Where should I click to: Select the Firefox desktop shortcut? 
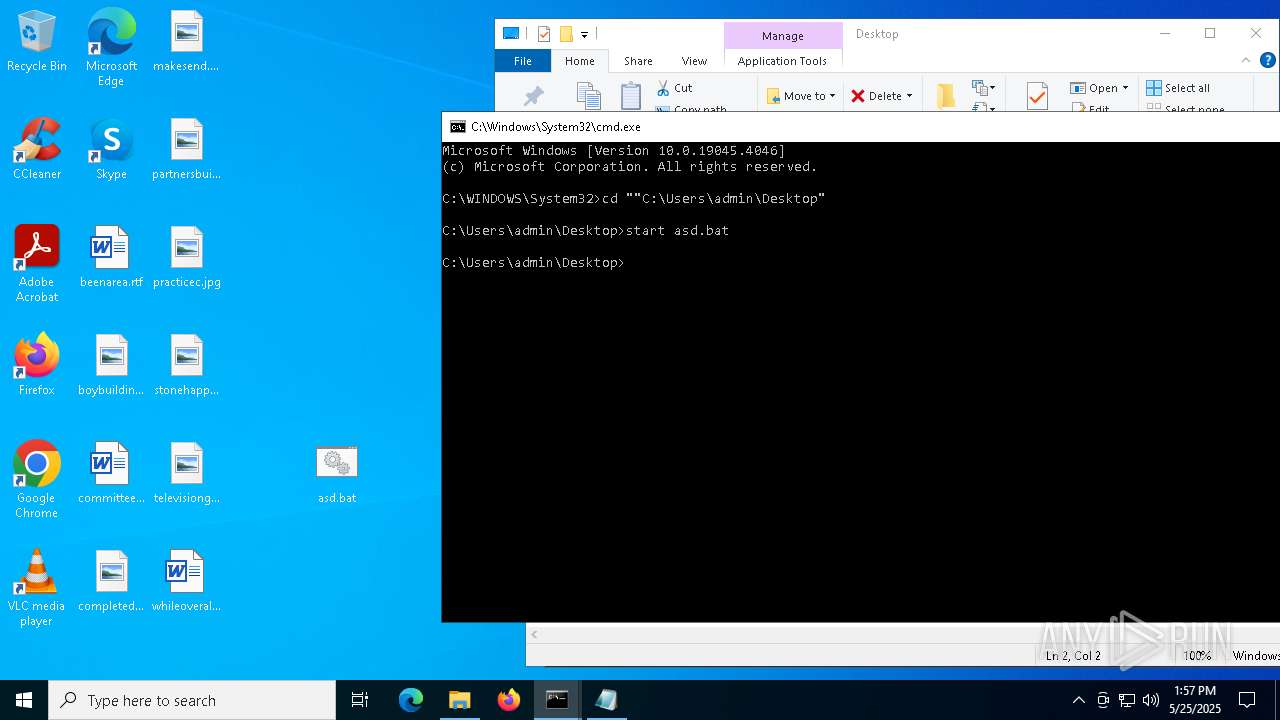point(37,365)
